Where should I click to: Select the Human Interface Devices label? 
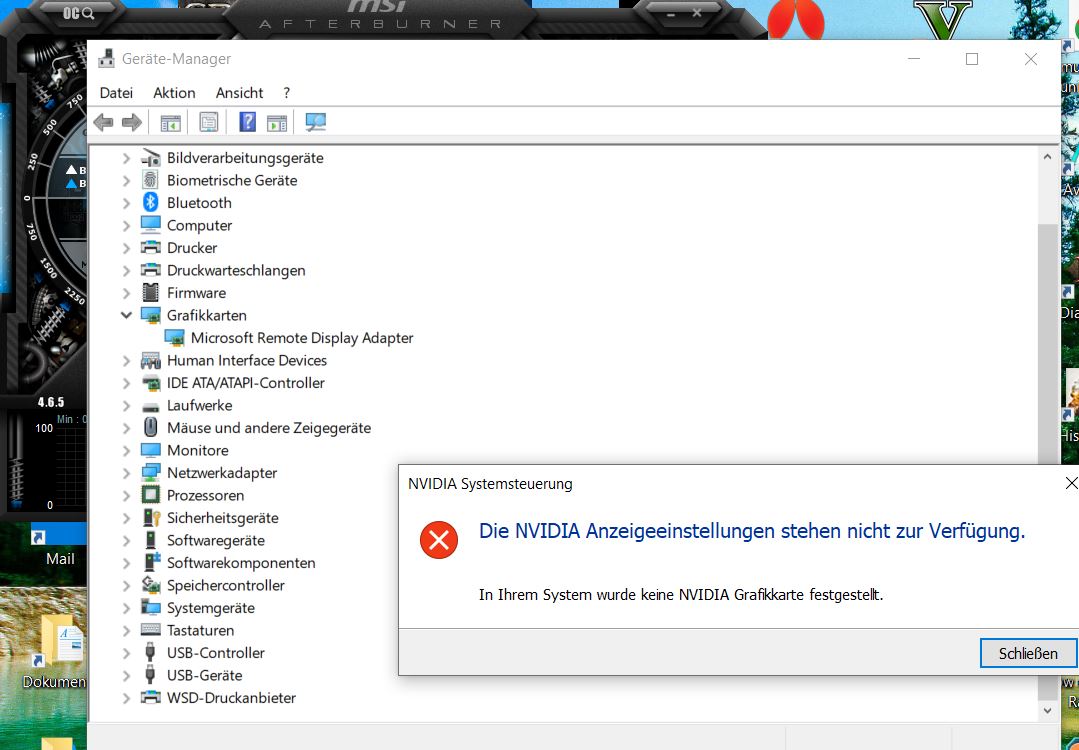tap(246, 361)
